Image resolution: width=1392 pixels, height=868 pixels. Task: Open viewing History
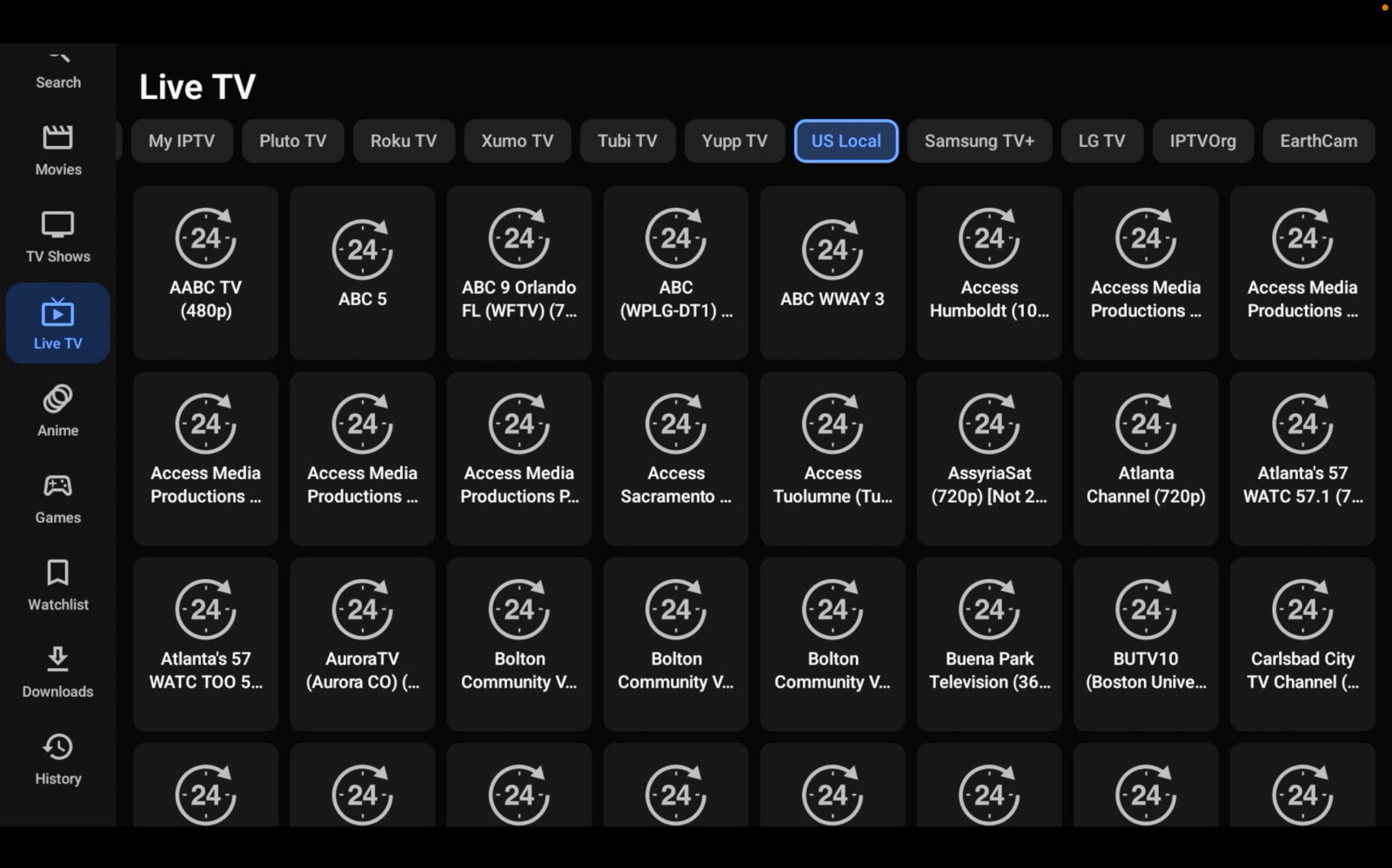pyautogui.click(x=58, y=758)
